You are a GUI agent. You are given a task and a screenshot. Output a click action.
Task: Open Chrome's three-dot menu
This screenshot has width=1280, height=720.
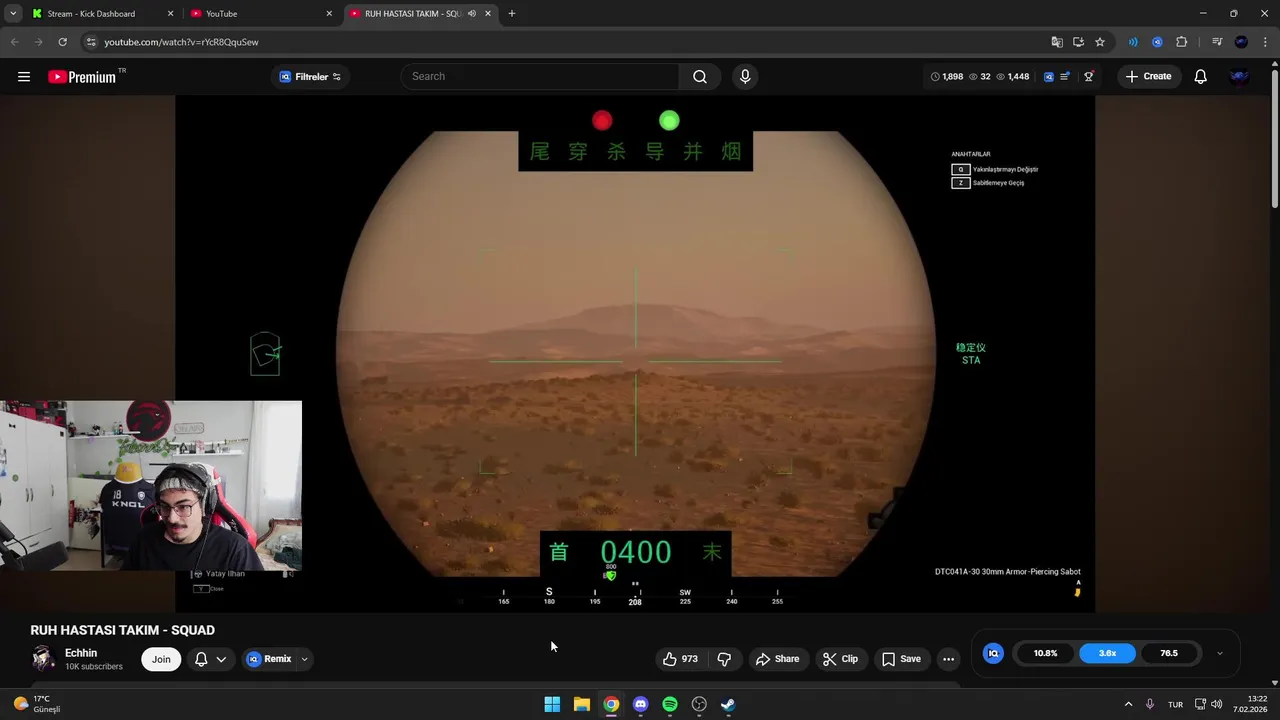[1266, 42]
